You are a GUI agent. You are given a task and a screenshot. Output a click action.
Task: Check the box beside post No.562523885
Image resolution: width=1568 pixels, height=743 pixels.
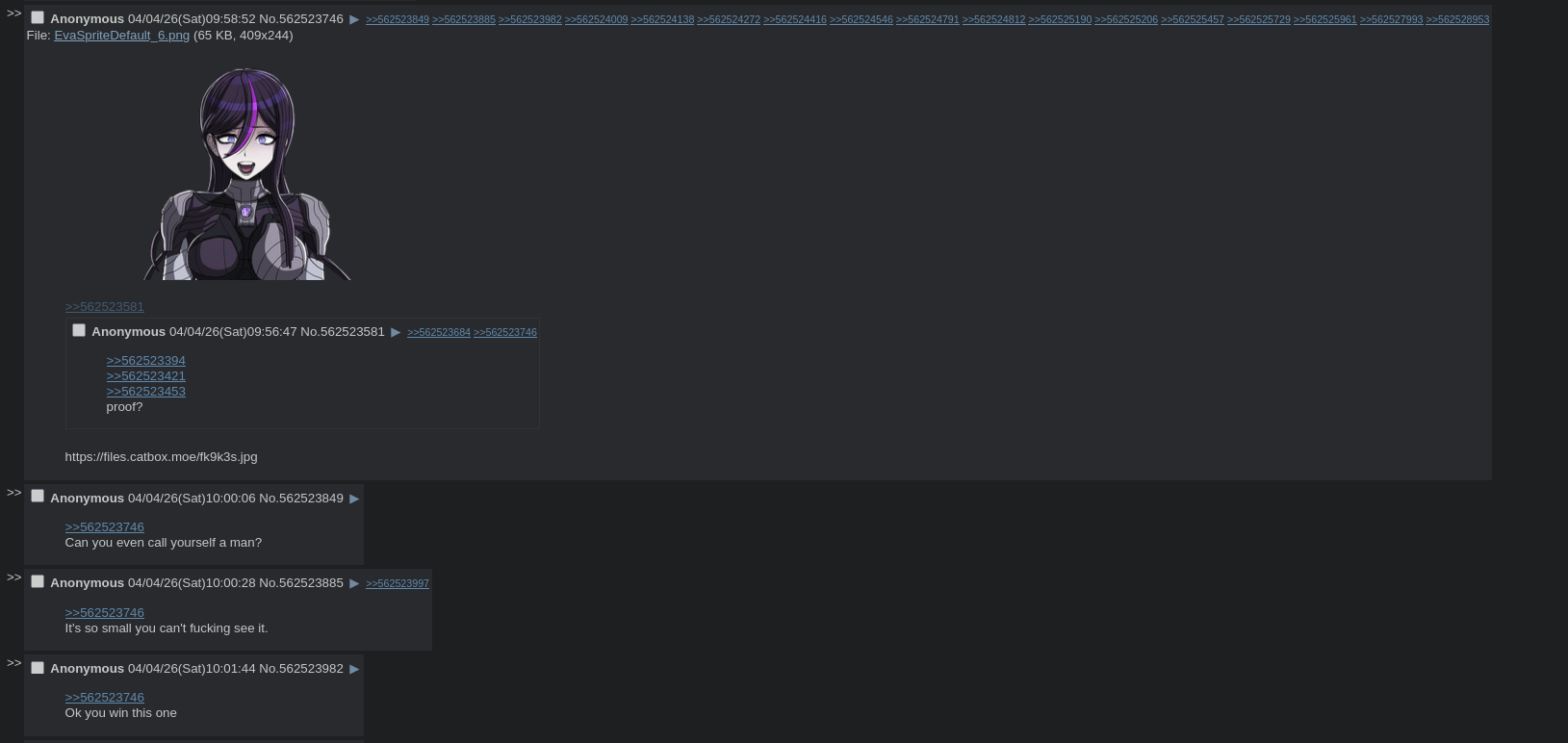tap(38, 581)
